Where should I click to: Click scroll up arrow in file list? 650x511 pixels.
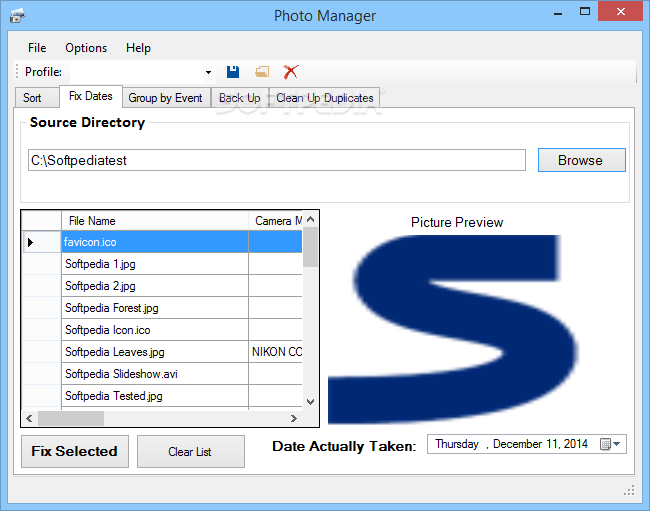[310, 220]
